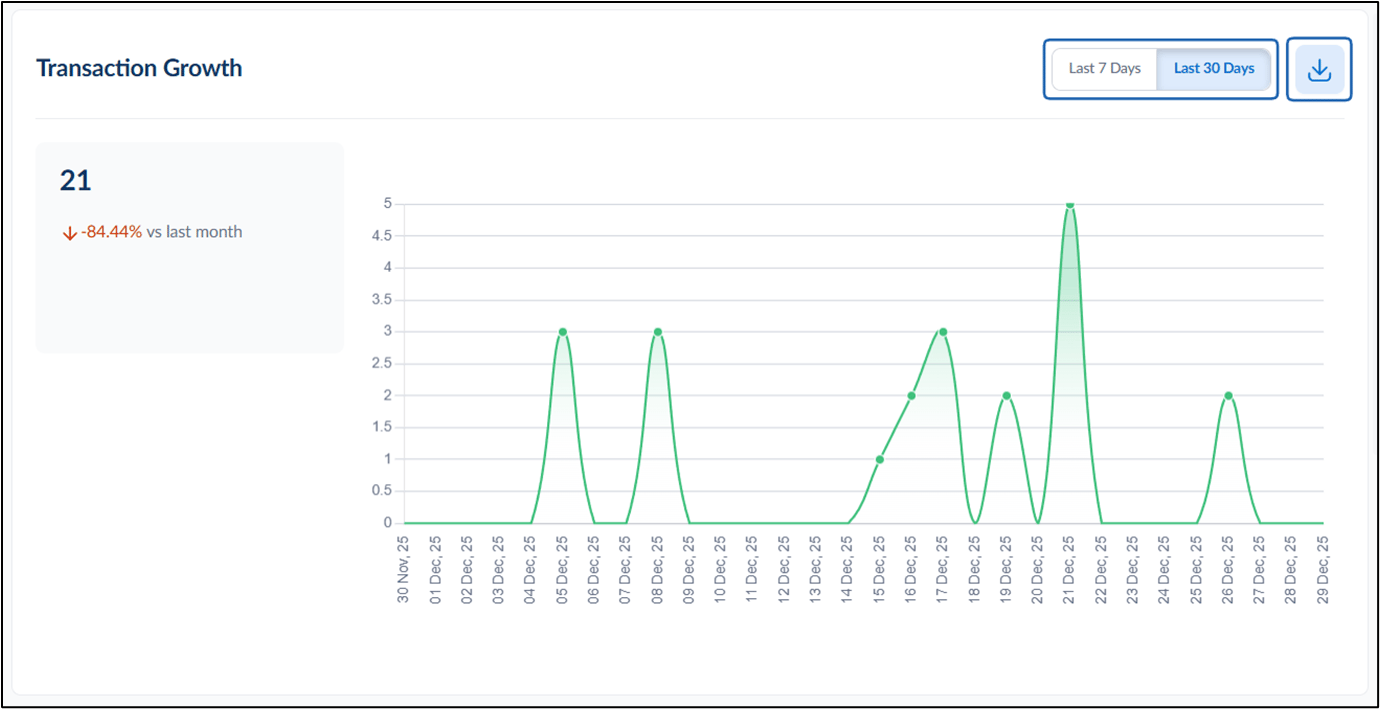Switch to Last 7 Days view
This screenshot has height=709, width=1380.
pos(1104,69)
